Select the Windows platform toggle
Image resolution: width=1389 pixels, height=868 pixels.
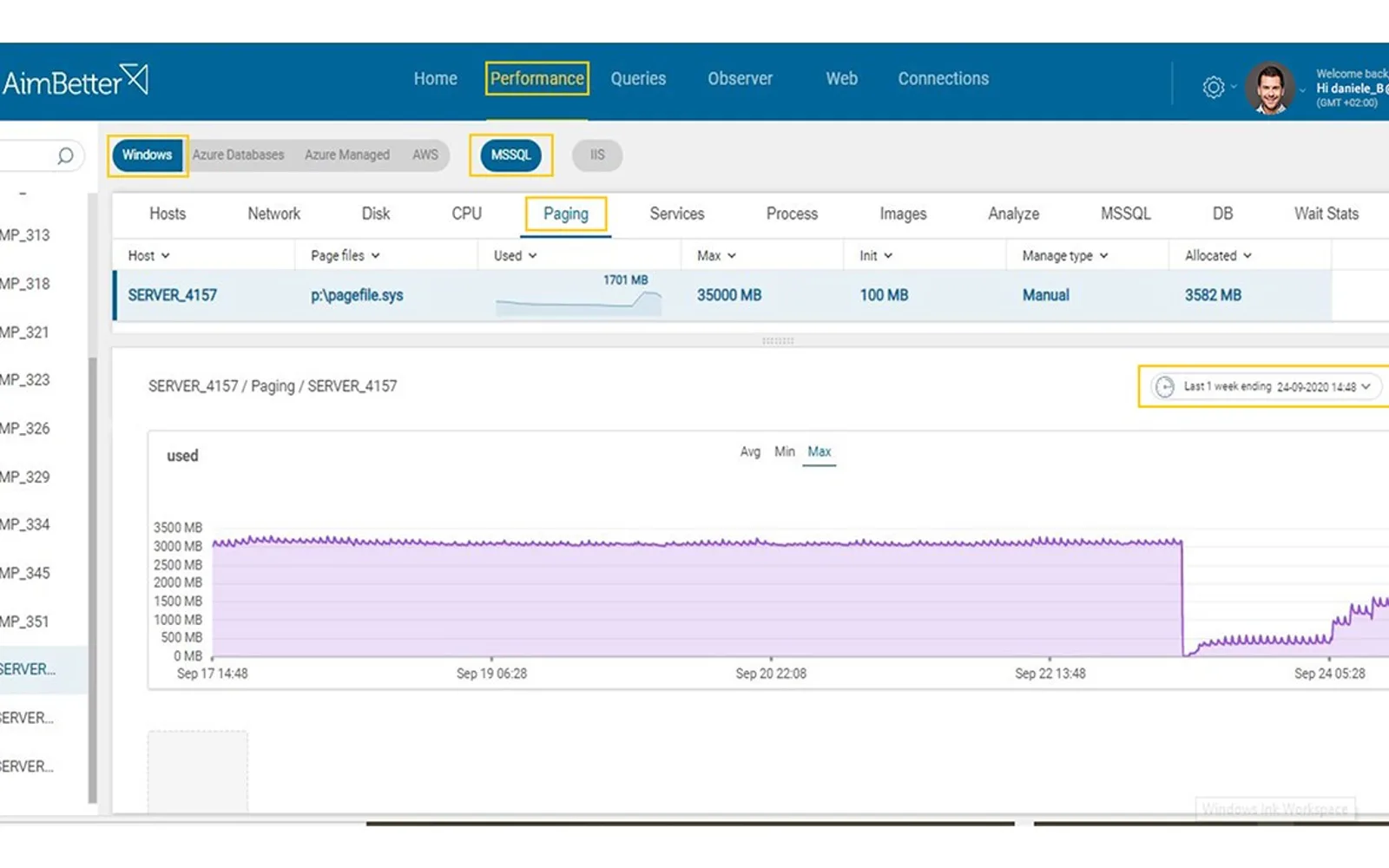tap(147, 155)
